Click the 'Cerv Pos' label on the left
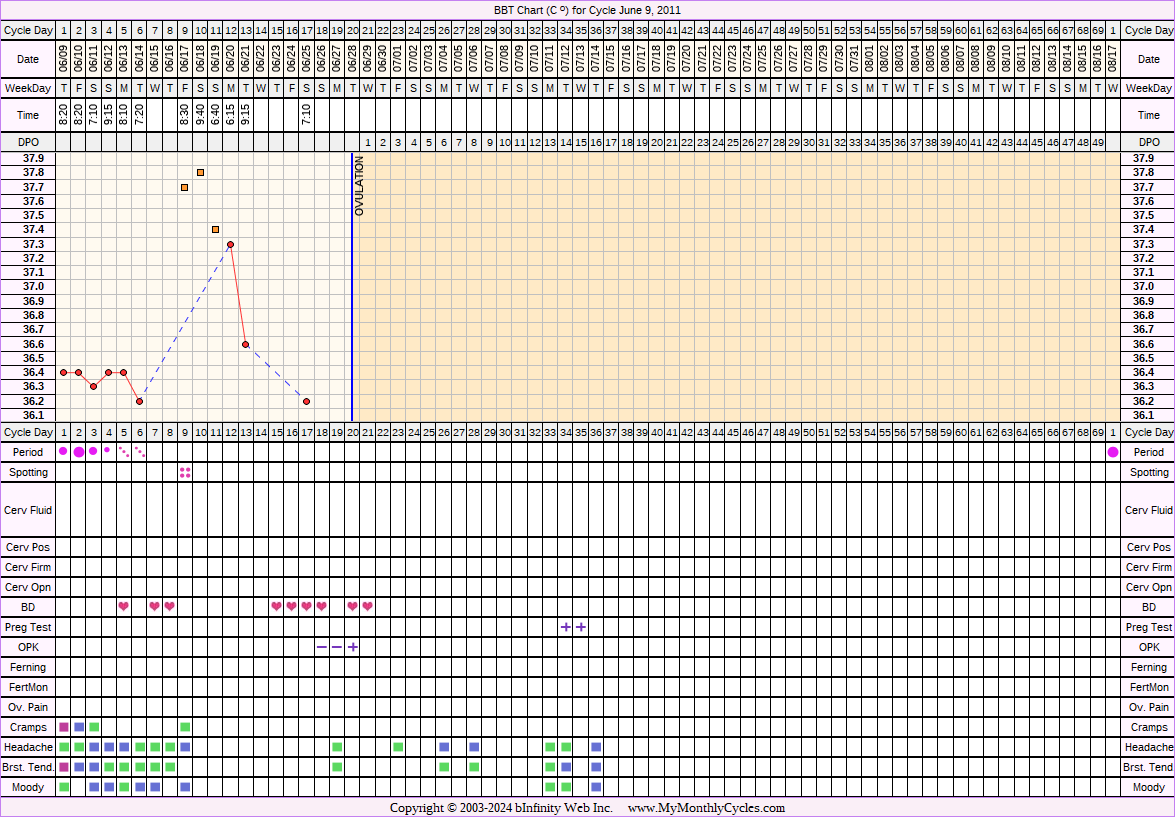 28,547
